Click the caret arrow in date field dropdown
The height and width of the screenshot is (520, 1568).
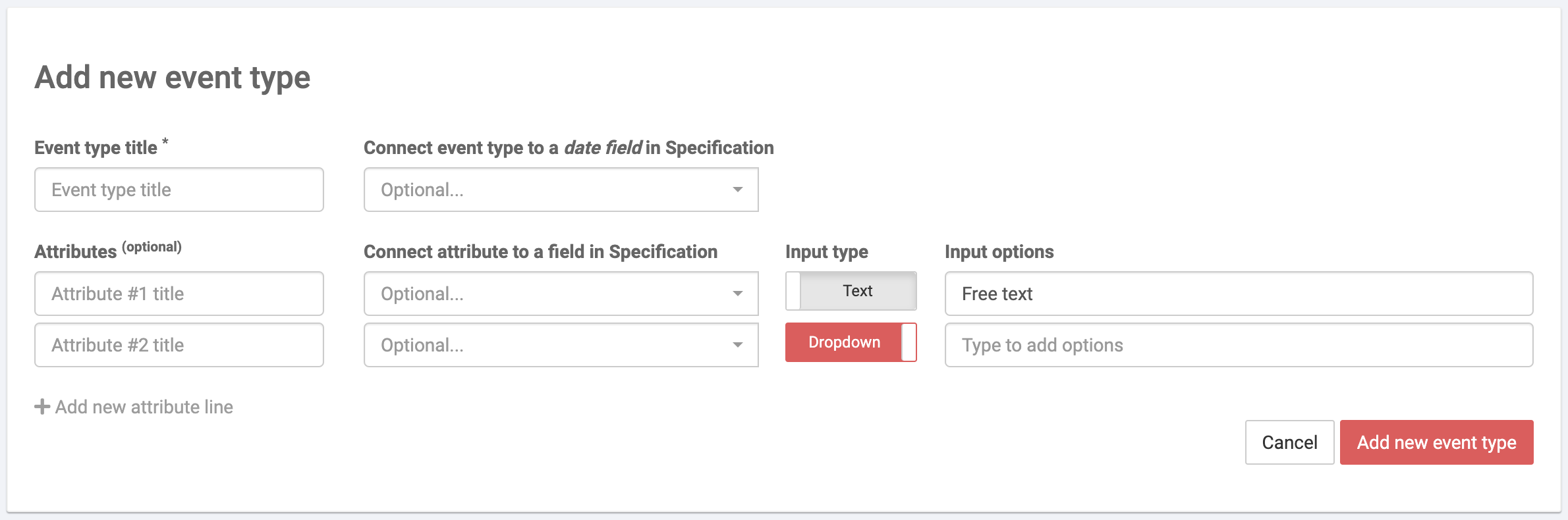(738, 190)
